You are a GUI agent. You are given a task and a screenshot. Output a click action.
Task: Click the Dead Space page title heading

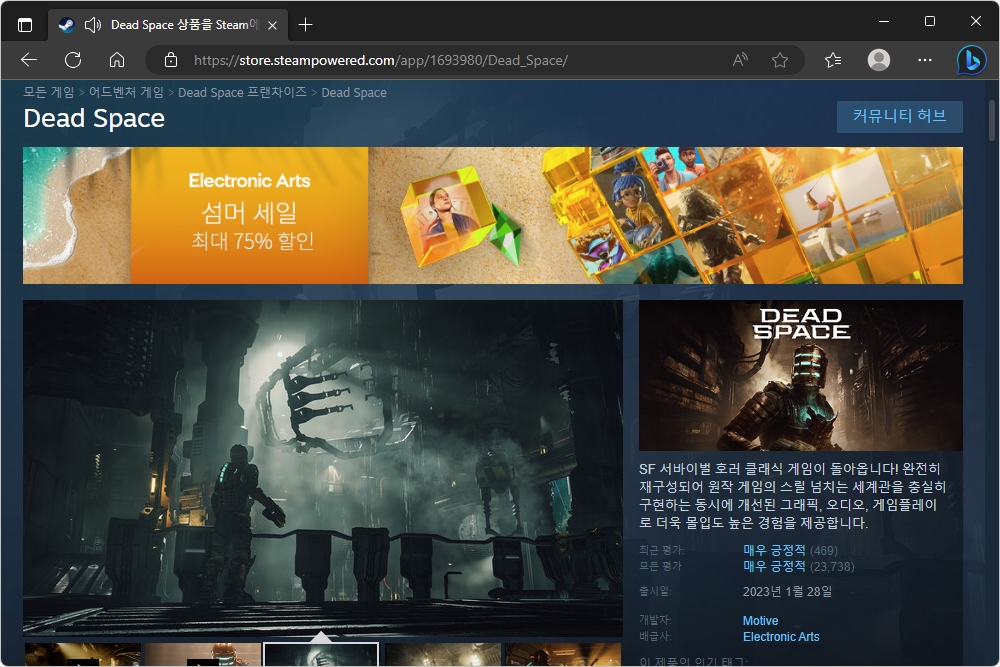click(94, 119)
